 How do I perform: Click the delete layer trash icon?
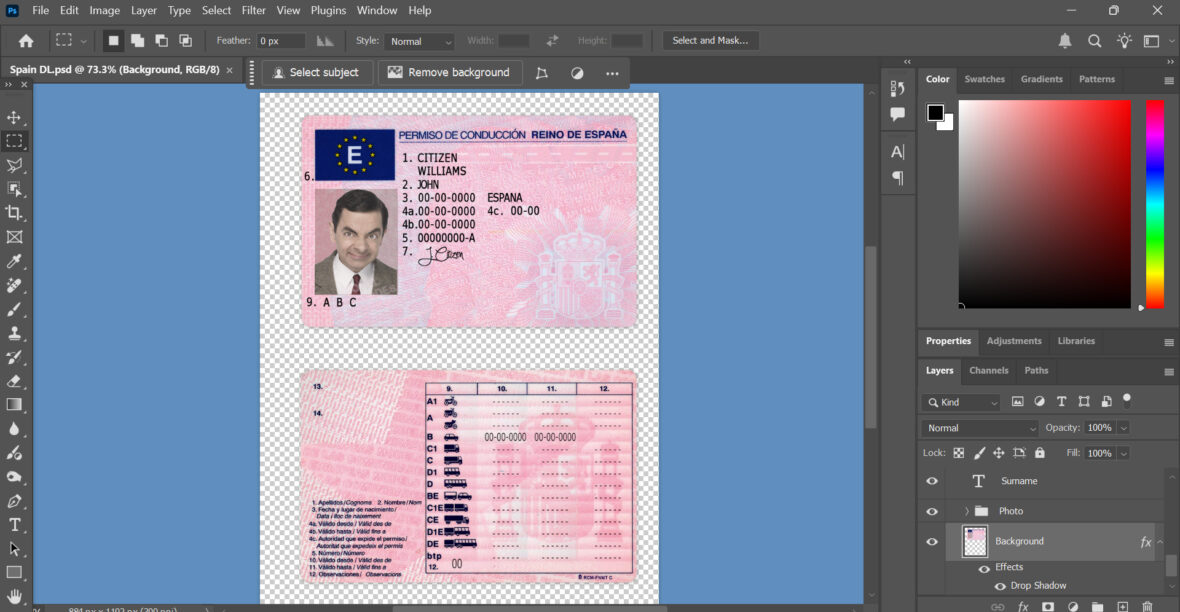(x=1148, y=606)
